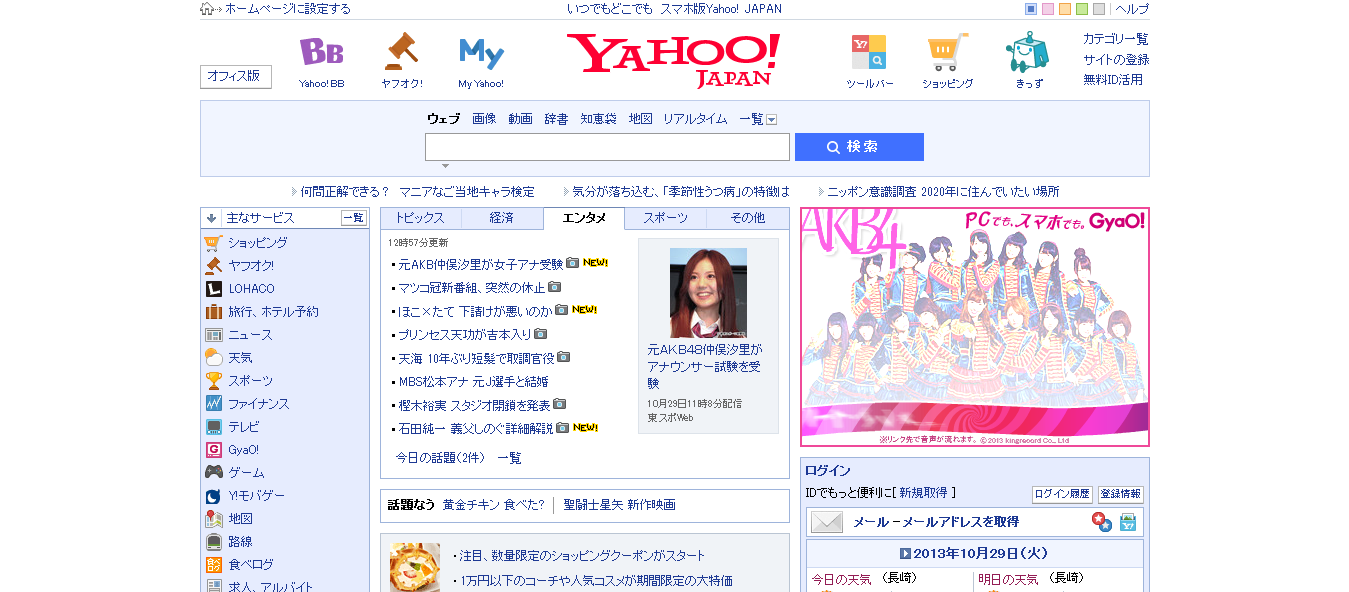1349x592 pixels.
Task: Click the 登録情報 button
Action: tap(1120, 494)
